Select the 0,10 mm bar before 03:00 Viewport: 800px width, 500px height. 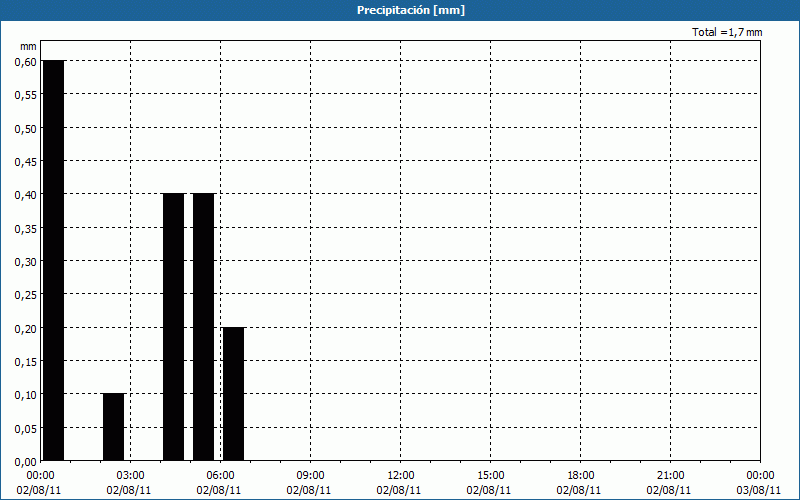point(113,427)
